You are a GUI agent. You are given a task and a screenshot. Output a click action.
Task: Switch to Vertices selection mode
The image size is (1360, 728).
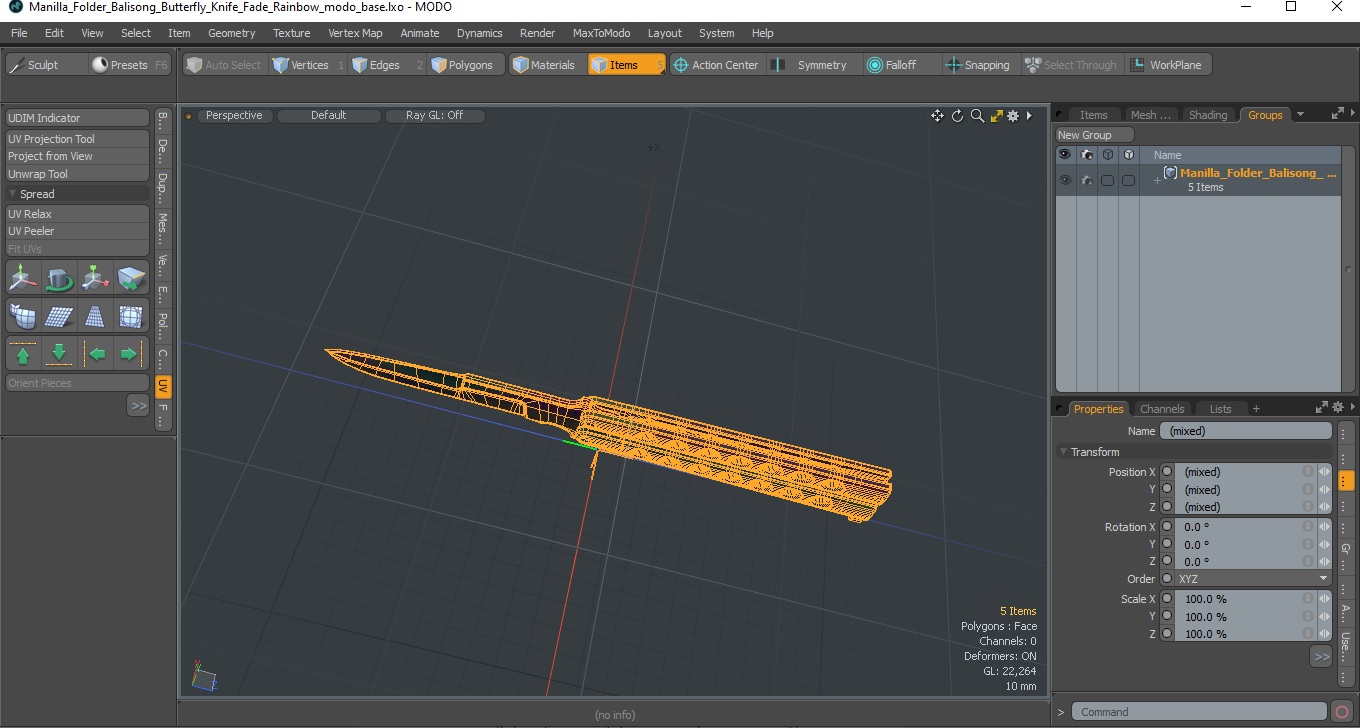point(308,65)
